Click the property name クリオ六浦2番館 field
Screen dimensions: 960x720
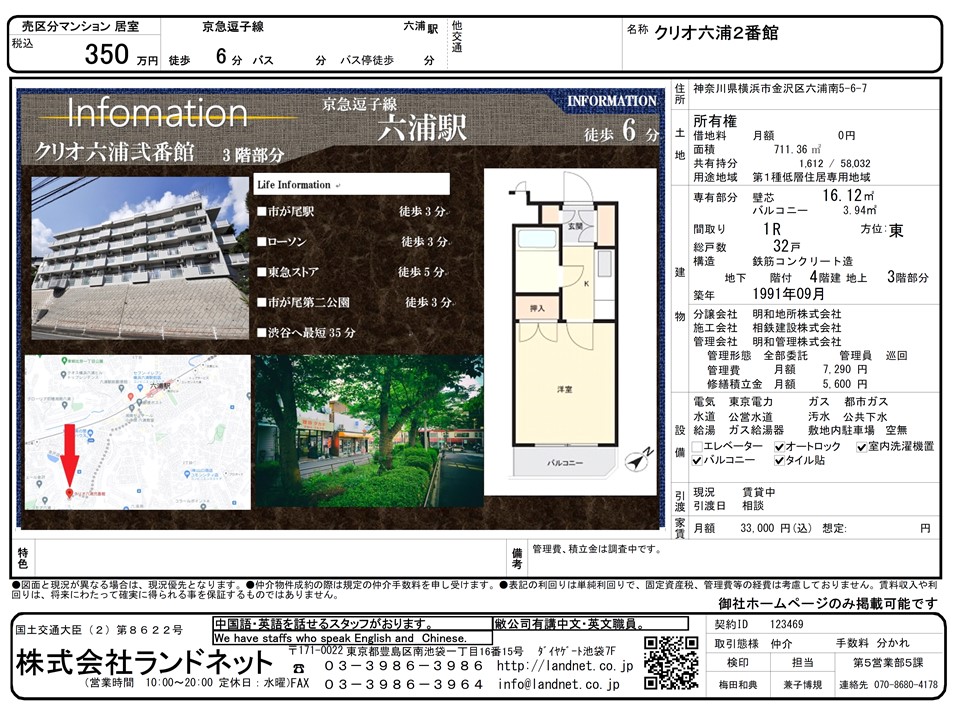(x=716, y=32)
